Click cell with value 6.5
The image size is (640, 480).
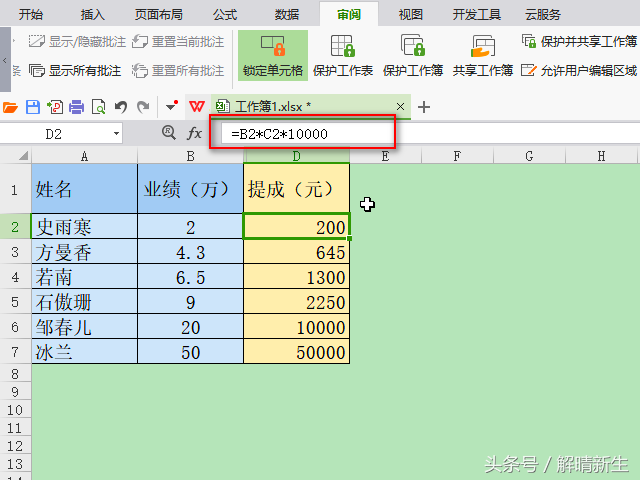tap(191, 277)
